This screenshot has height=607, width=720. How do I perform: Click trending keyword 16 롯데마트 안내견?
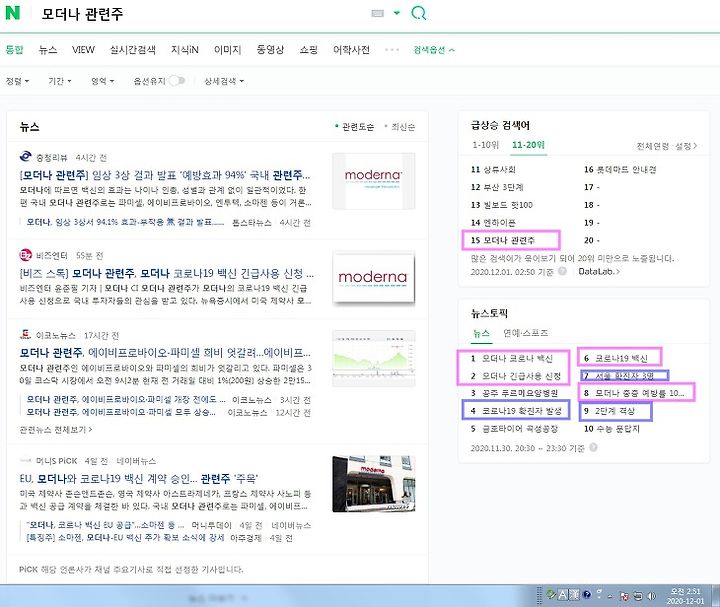pyautogui.click(x=620, y=169)
